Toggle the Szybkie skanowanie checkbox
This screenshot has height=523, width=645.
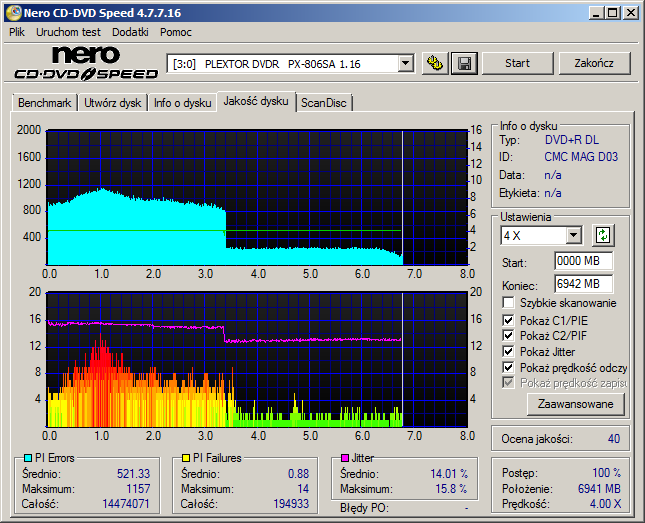tap(508, 303)
